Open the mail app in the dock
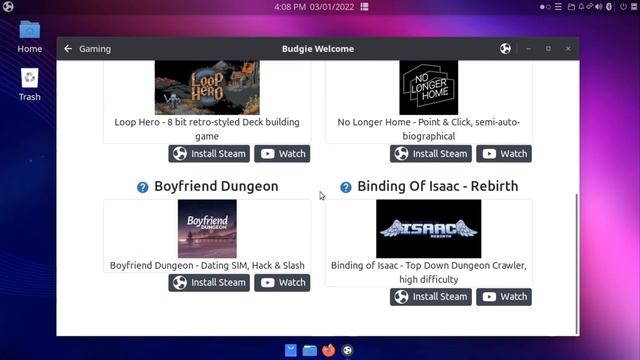This screenshot has width=640, height=360. (x=291, y=350)
